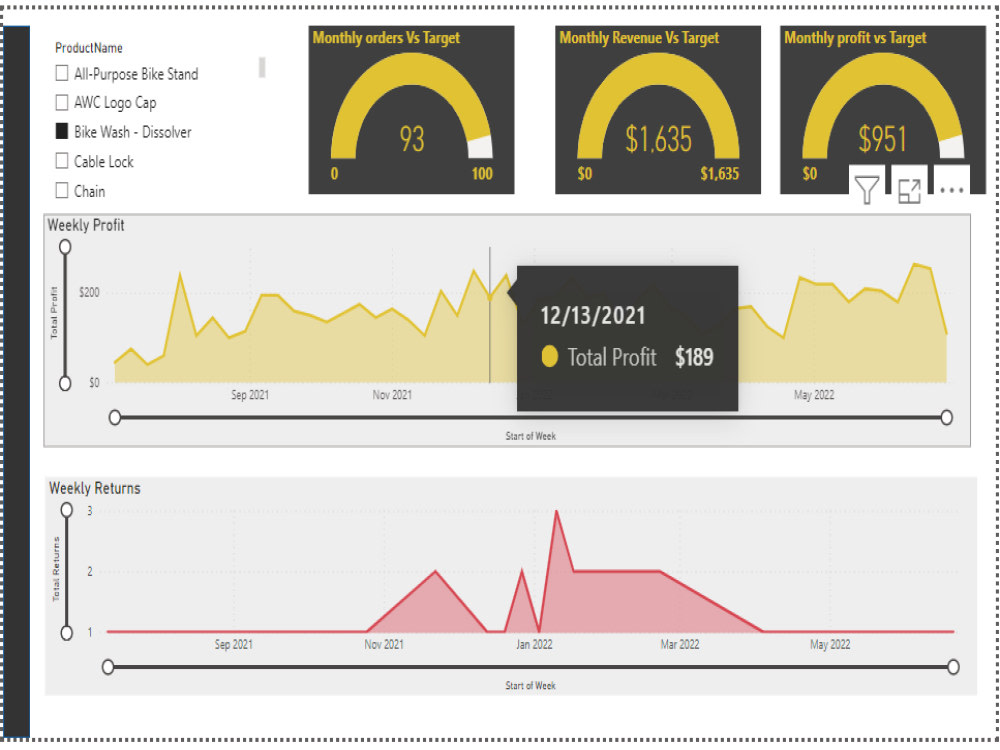Select the Cable Lock checkbox in the slicer
Screen dimensions: 1000x750
(x=61, y=160)
